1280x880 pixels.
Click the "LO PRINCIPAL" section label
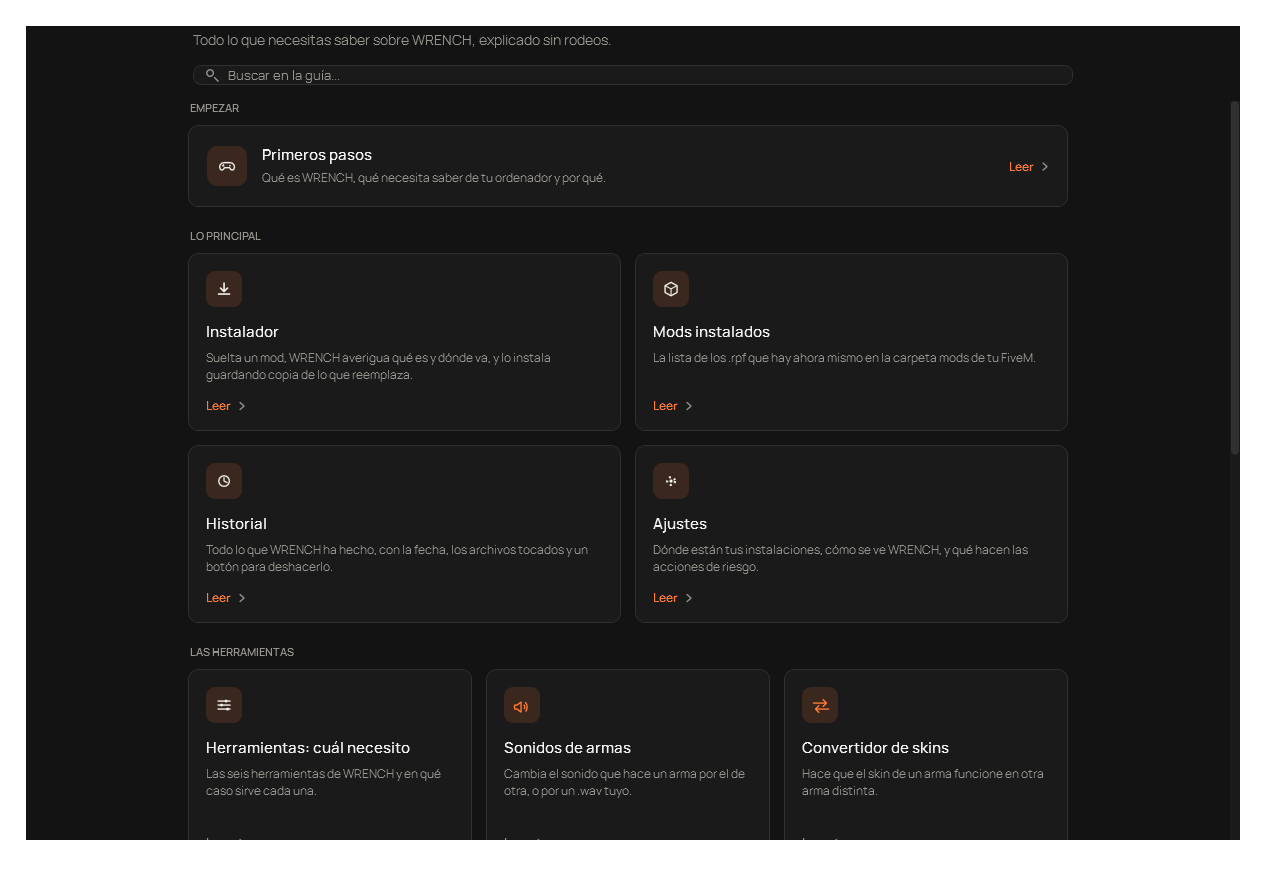point(225,236)
